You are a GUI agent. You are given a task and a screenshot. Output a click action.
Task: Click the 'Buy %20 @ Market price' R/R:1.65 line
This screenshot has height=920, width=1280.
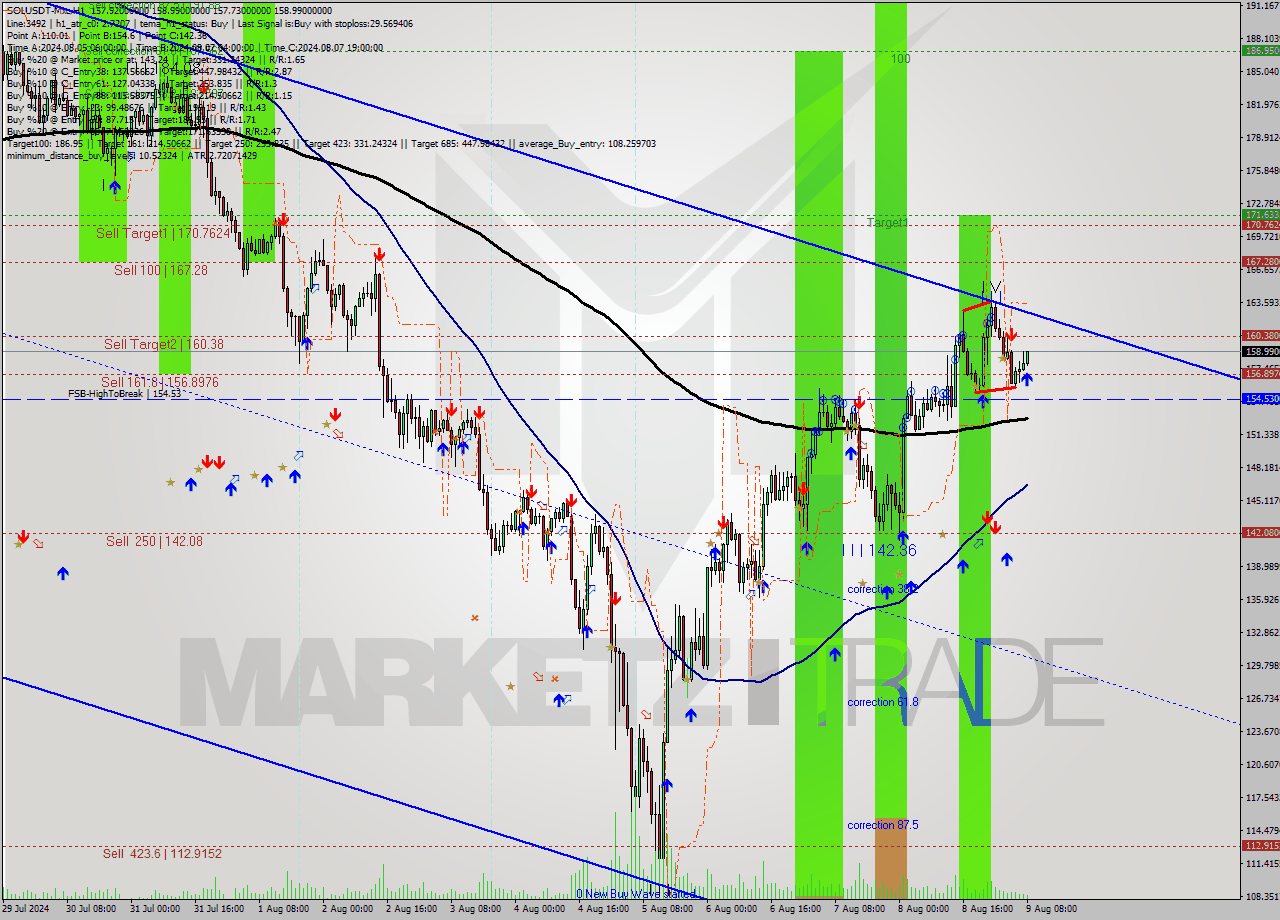click(x=155, y=59)
